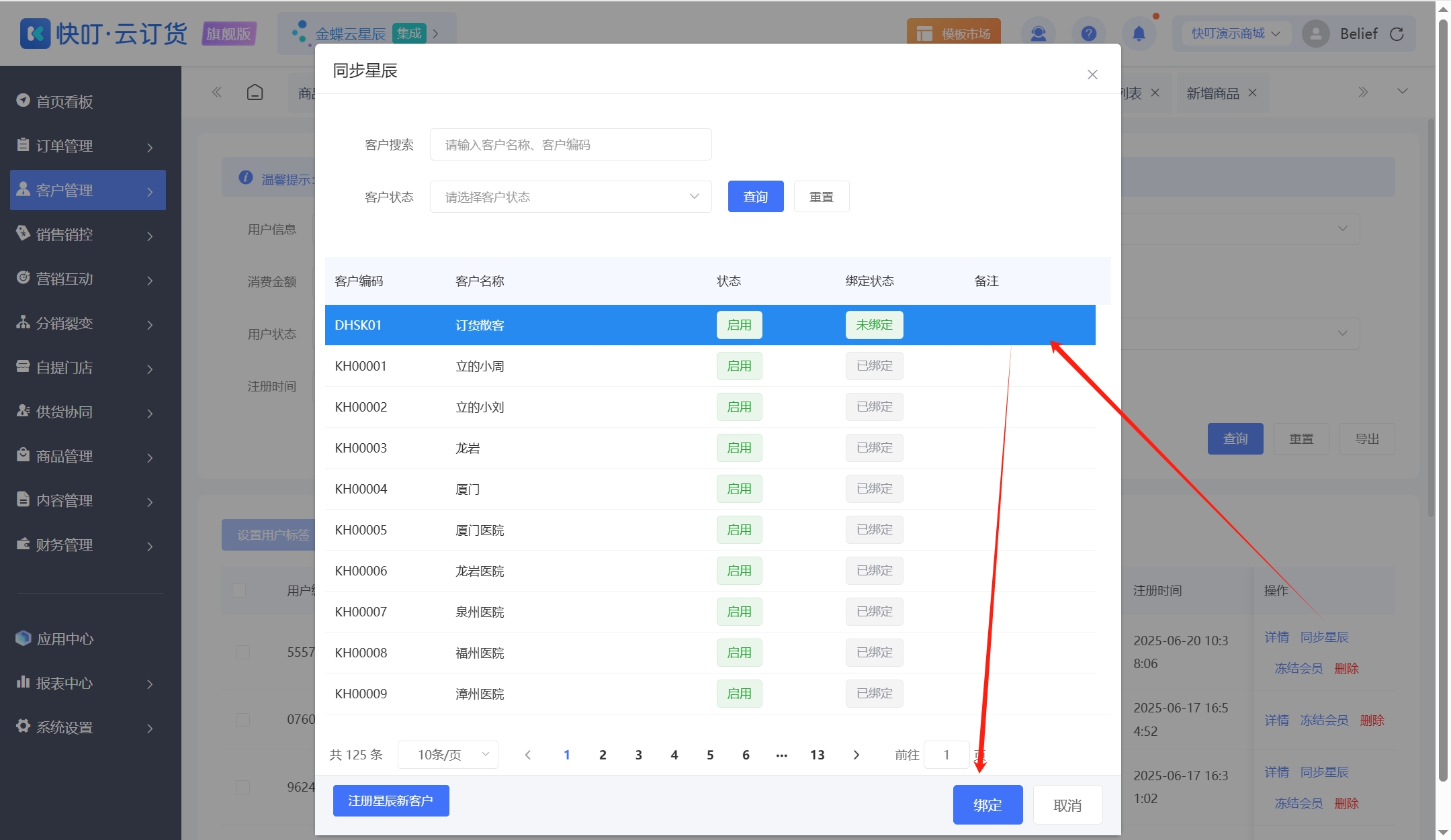Expand 客户管理 in the sidebar
The width and height of the screenshot is (1451, 840).
tap(87, 190)
